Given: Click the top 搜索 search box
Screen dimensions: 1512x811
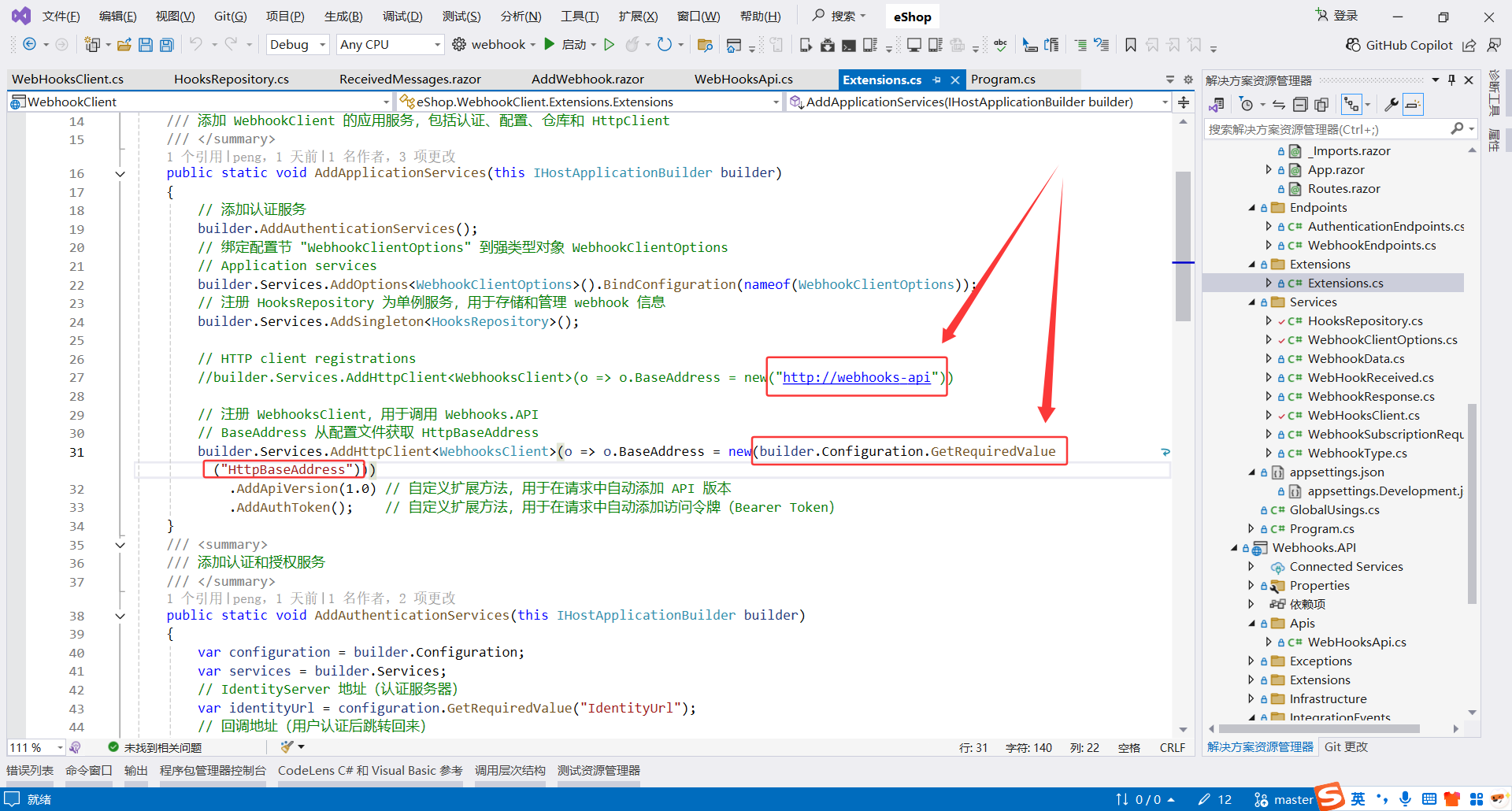Looking at the screenshot, I should click(839, 16).
